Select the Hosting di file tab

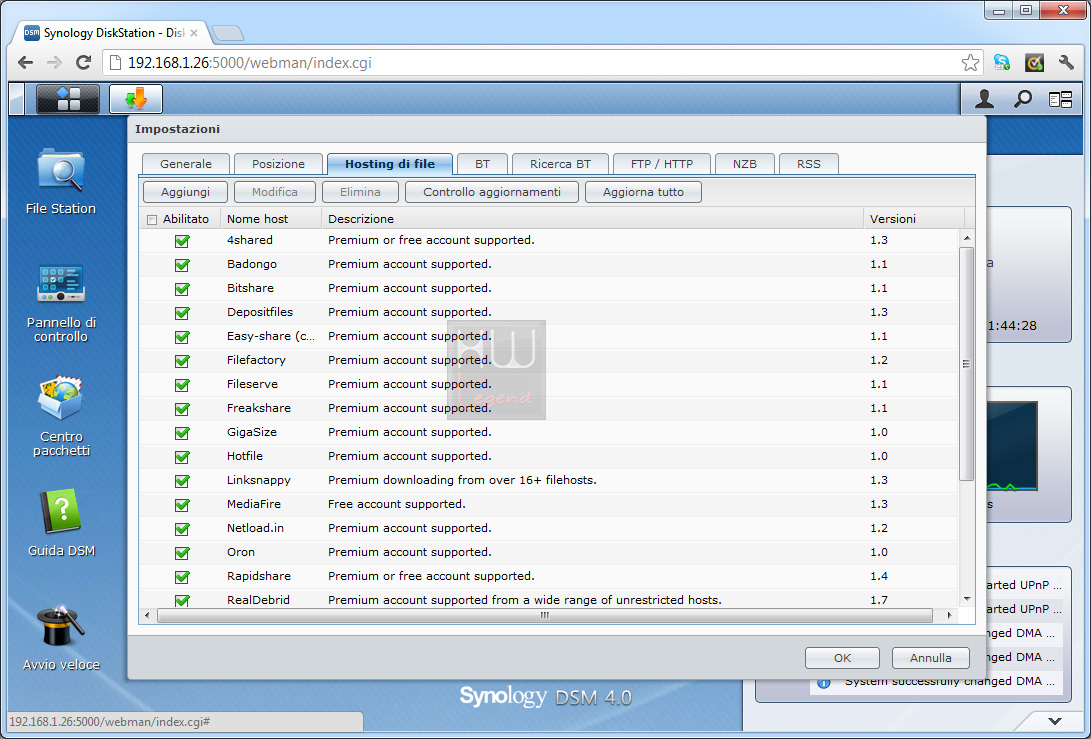point(390,164)
